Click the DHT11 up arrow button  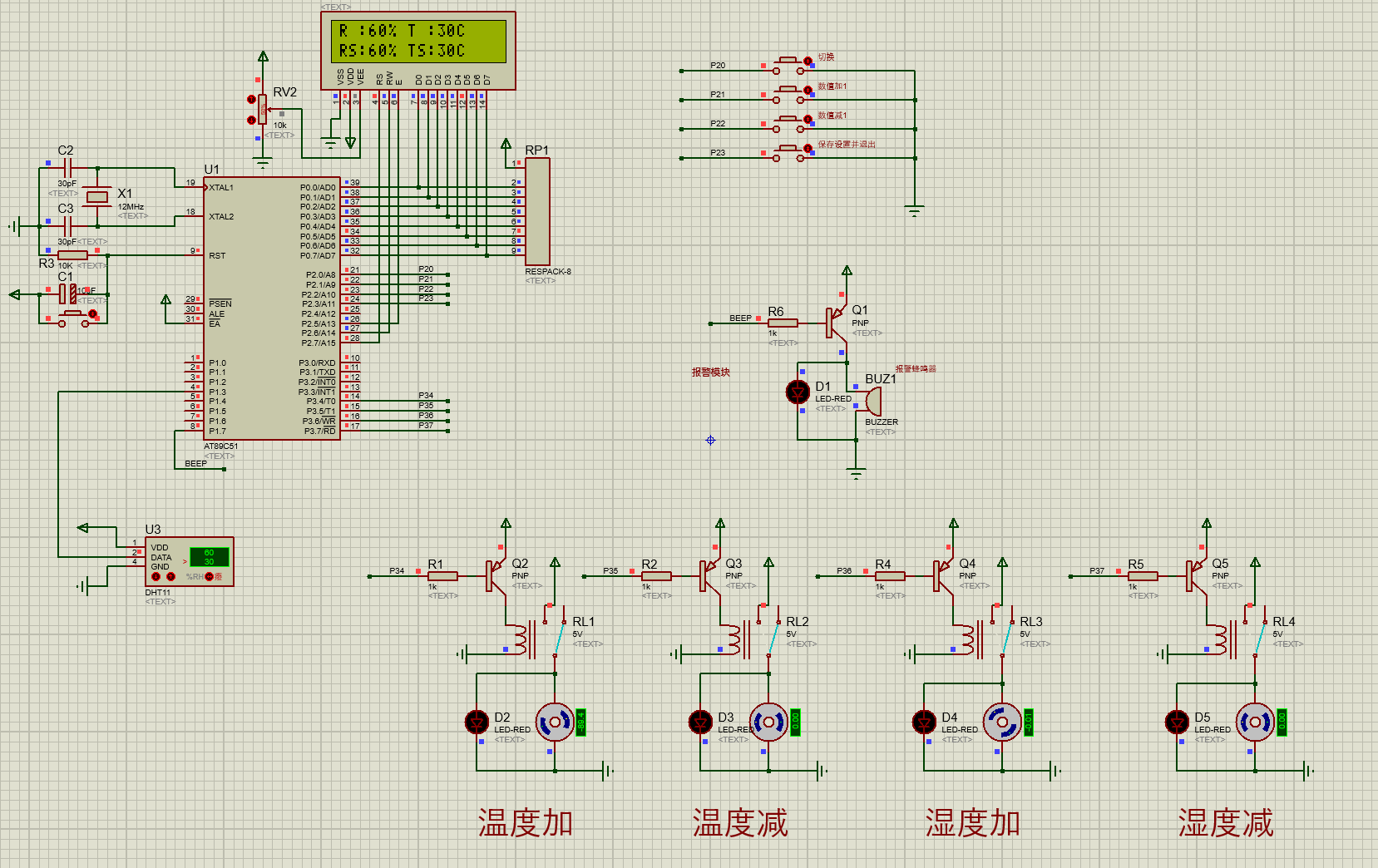pyautogui.click(x=170, y=576)
